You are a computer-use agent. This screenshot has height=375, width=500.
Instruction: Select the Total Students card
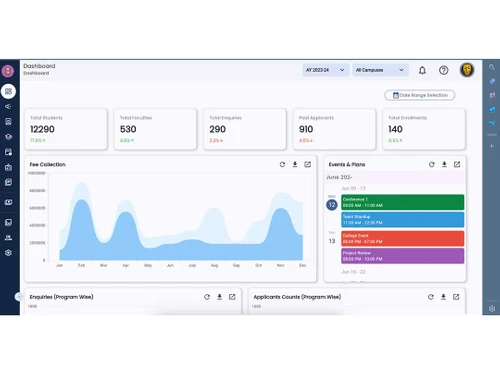(66, 129)
